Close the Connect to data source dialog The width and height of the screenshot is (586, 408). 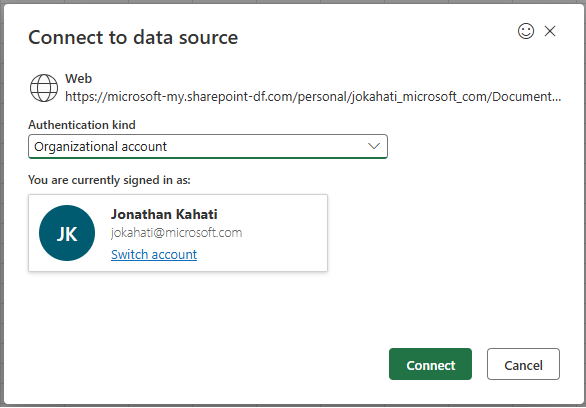pyautogui.click(x=550, y=31)
